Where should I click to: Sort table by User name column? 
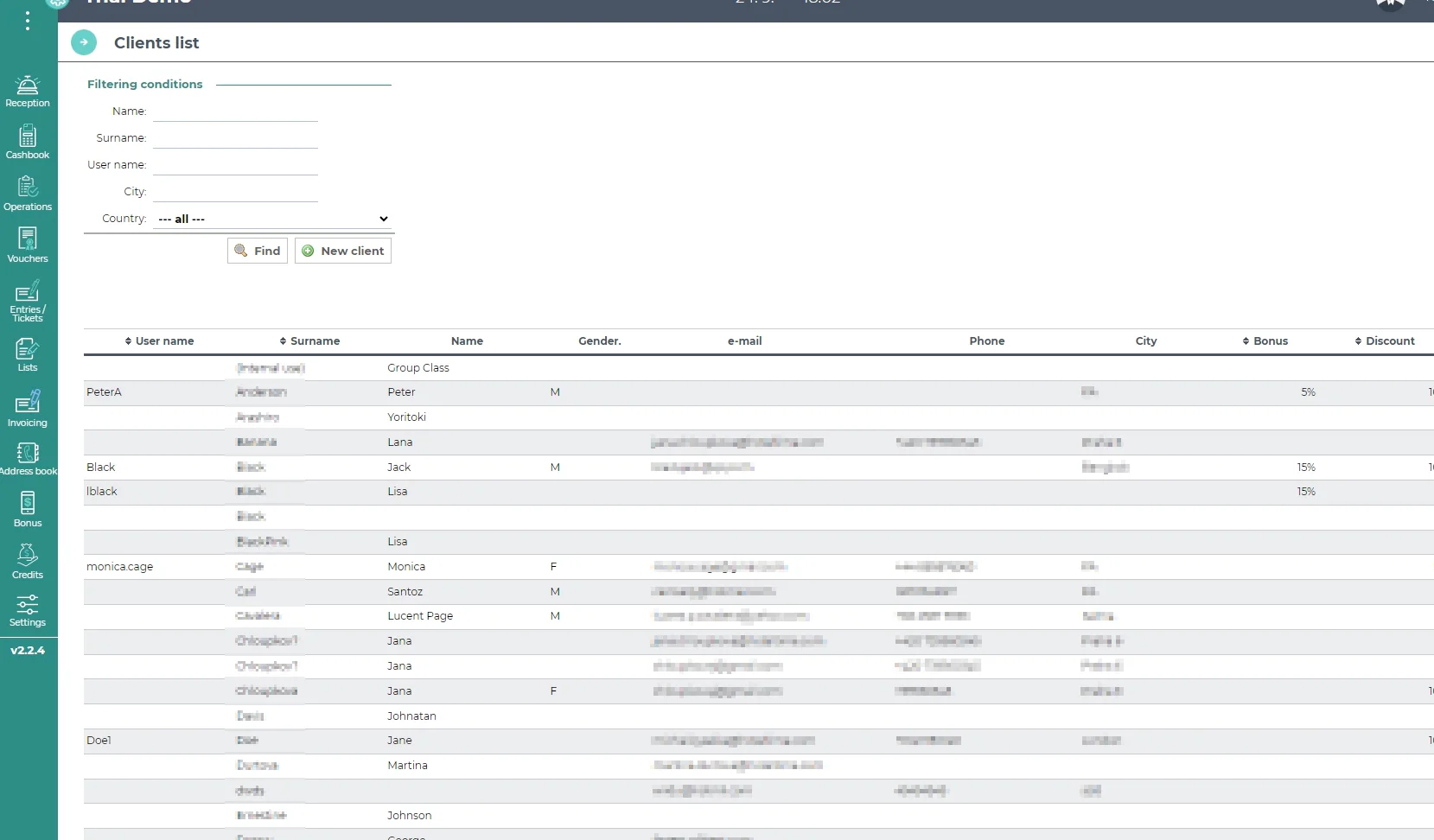point(159,341)
